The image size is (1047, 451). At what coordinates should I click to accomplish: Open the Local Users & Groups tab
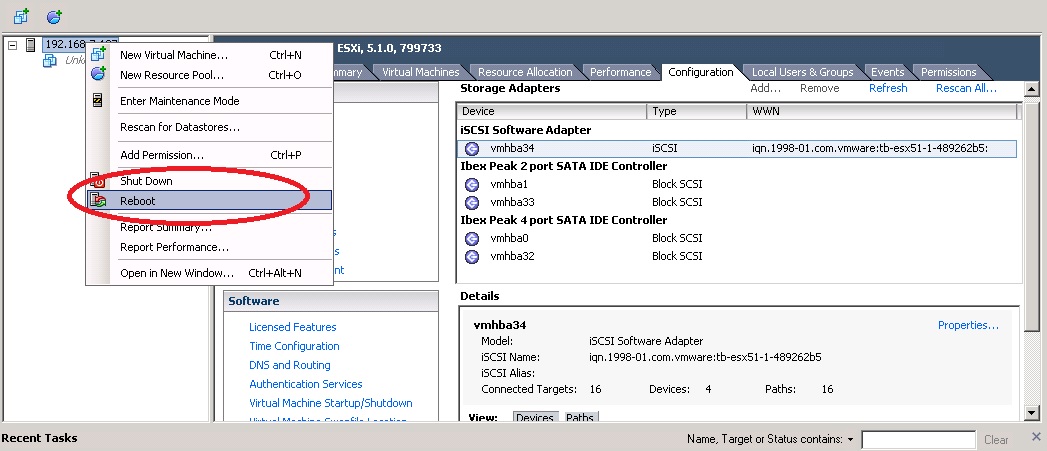[x=802, y=72]
